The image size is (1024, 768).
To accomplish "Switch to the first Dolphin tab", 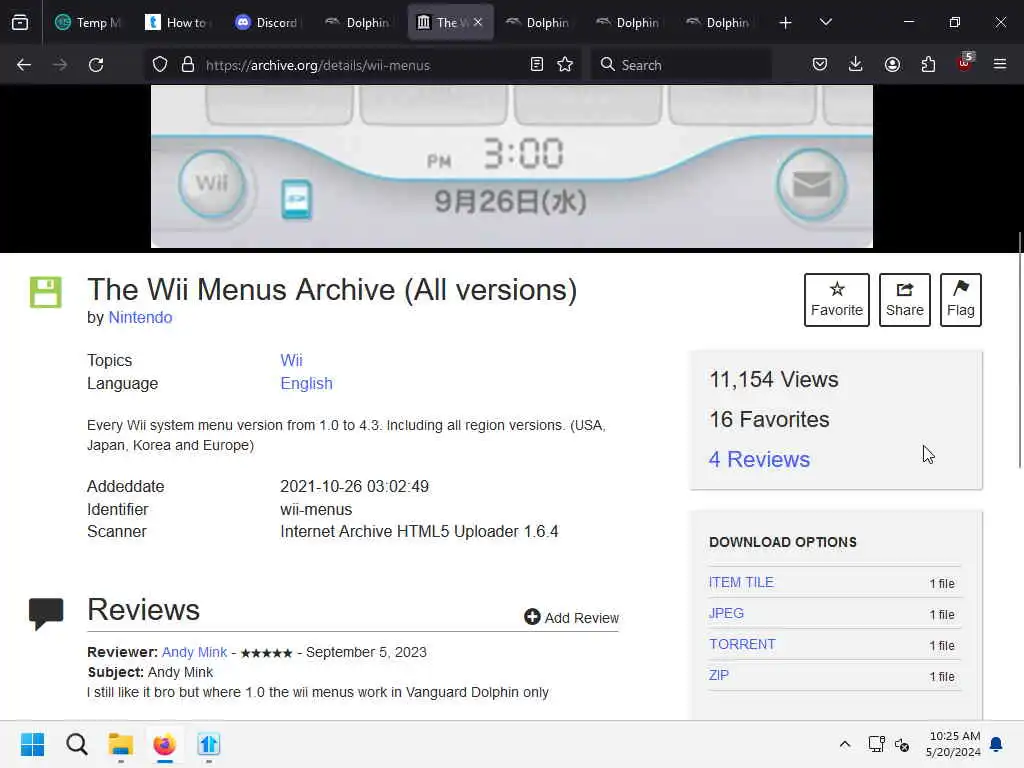I will click(x=356, y=22).
